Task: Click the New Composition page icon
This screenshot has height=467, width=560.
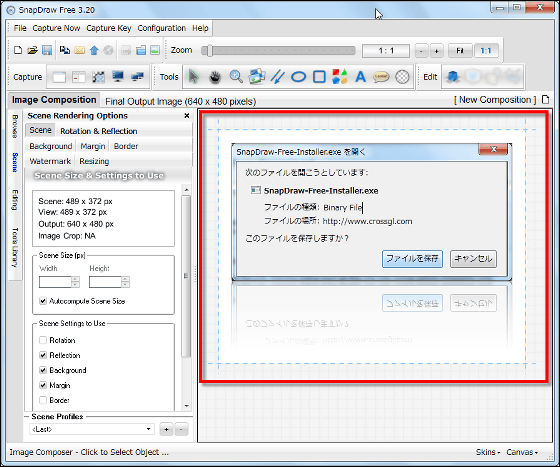Action: click(x=545, y=100)
